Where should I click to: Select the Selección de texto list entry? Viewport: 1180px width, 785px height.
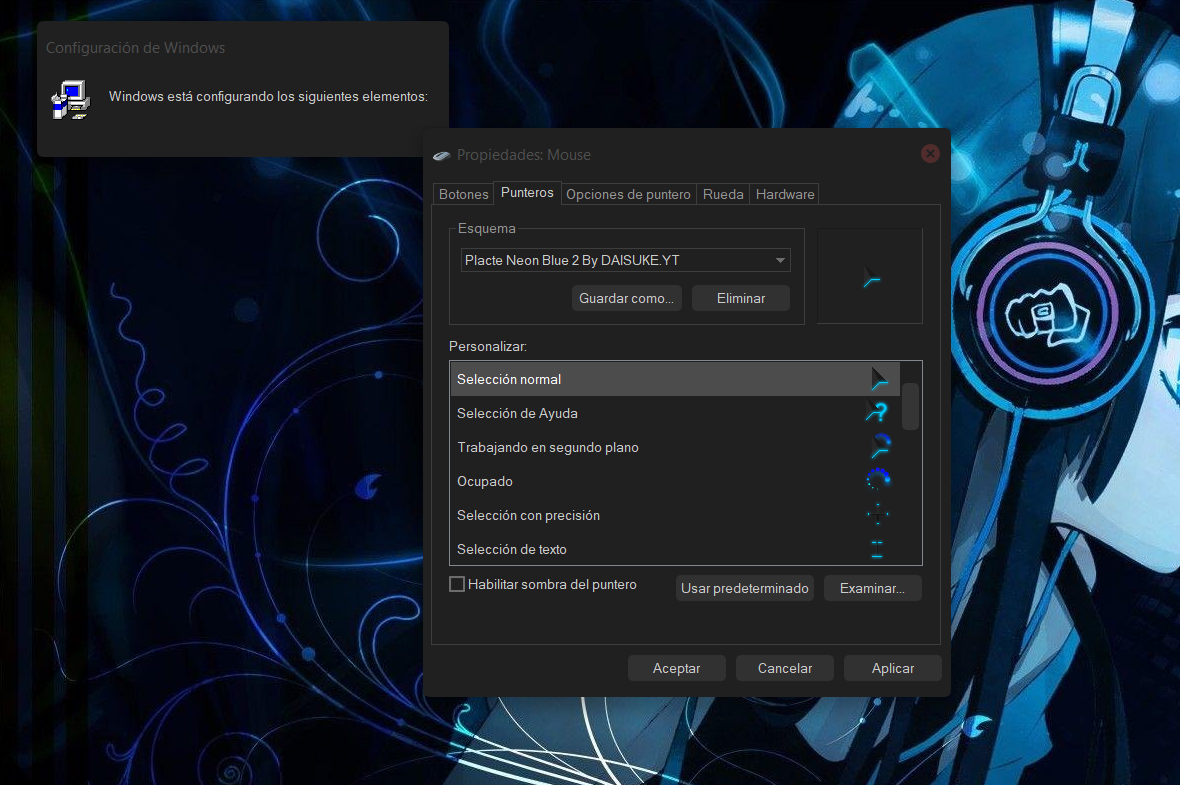[x=600, y=549]
